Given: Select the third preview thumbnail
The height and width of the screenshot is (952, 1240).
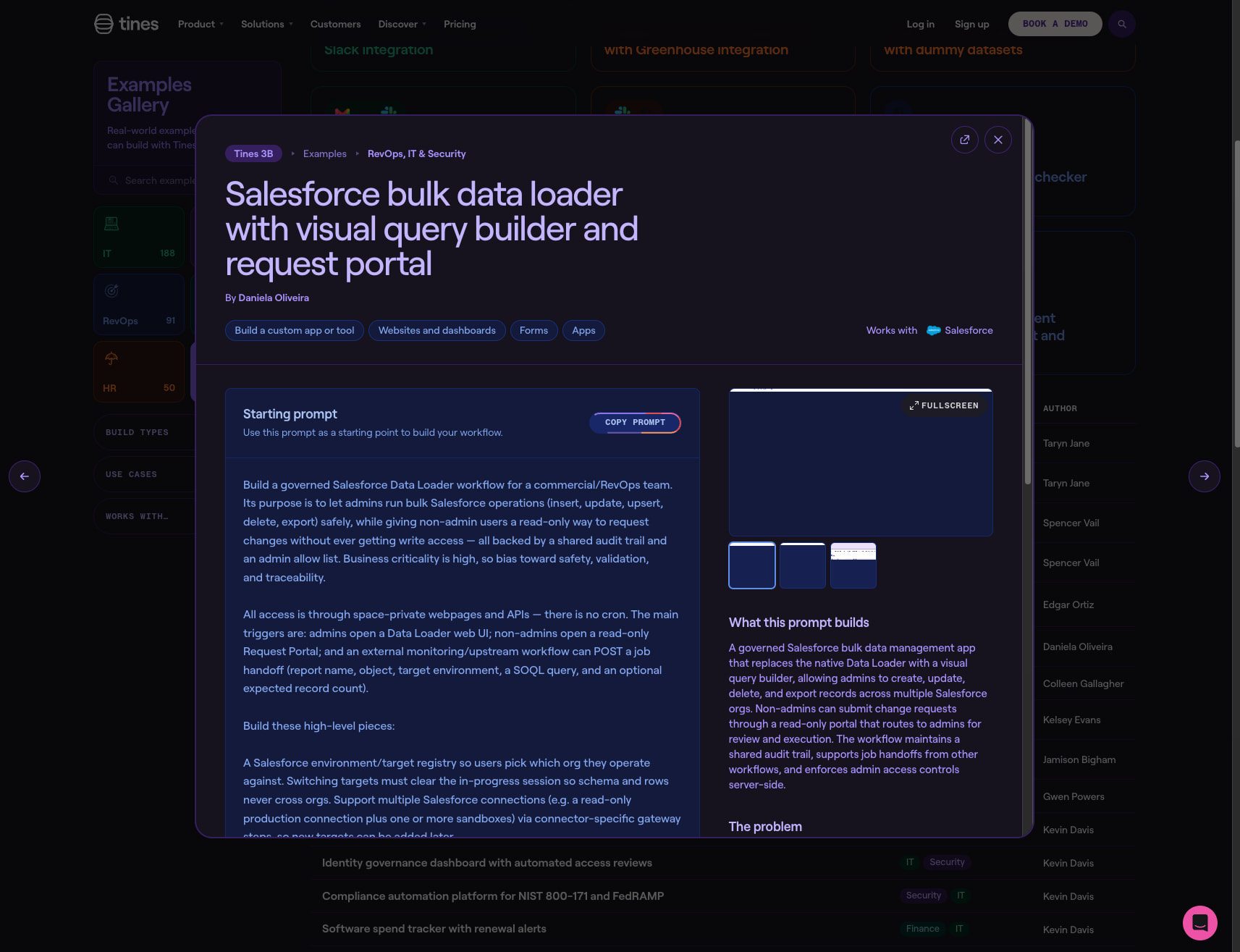Looking at the screenshot, I should 853,565.
